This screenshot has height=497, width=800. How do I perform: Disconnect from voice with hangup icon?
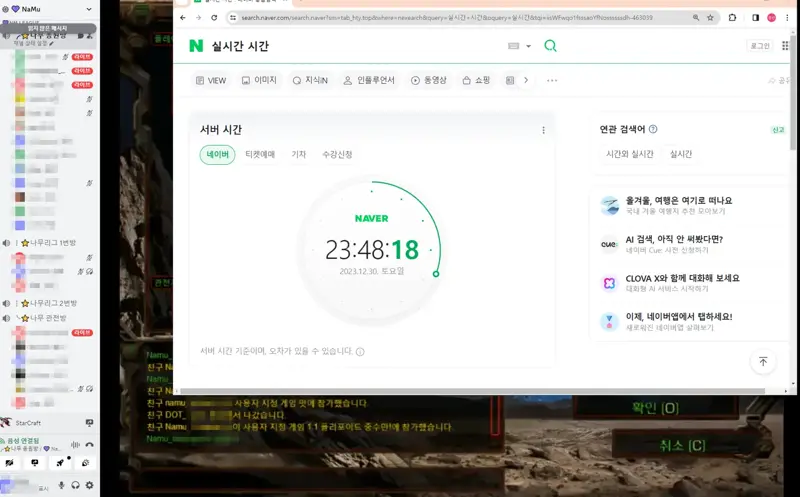pos(89,444)
